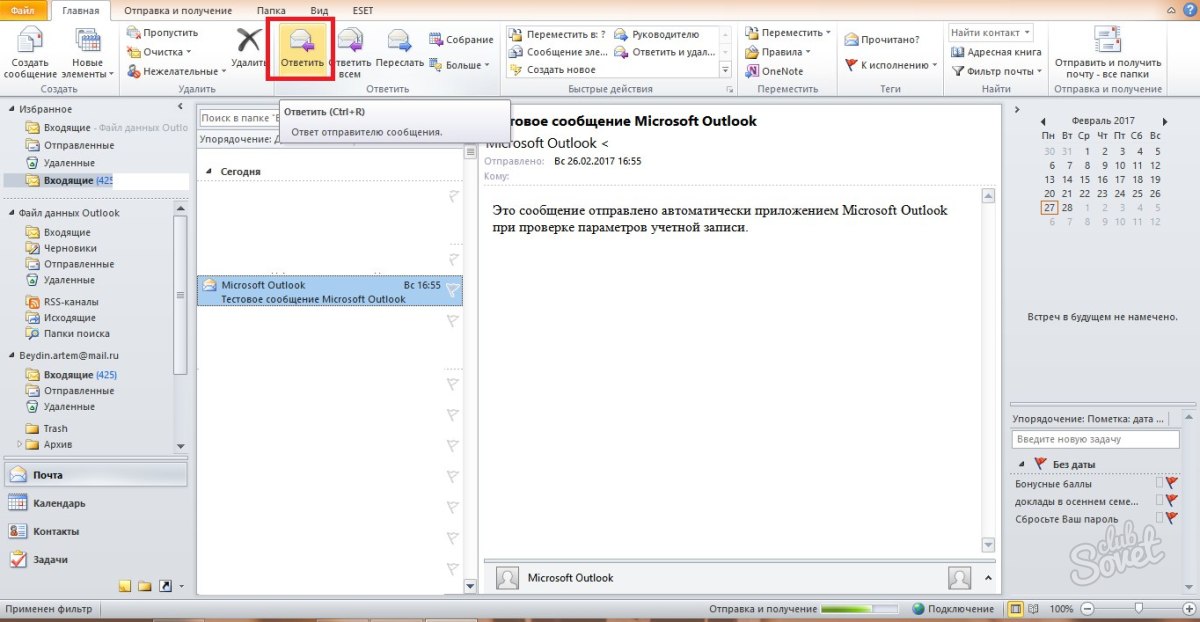Screen dimensions: 1200x622
Task: Open Контакты module in navigation pane
Action: point(94,531)
